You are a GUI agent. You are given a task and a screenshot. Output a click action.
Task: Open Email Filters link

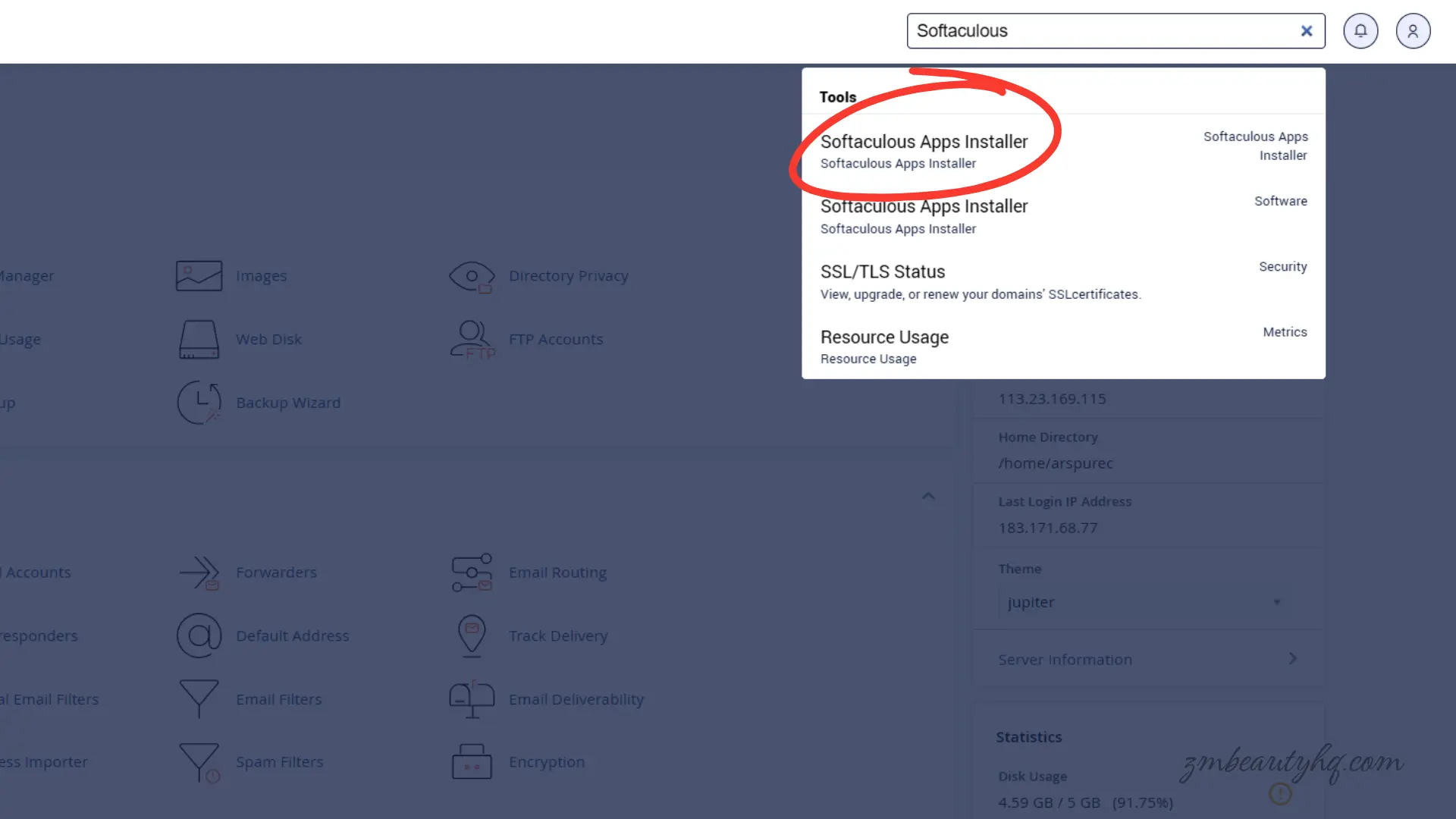tap(278, 699)
